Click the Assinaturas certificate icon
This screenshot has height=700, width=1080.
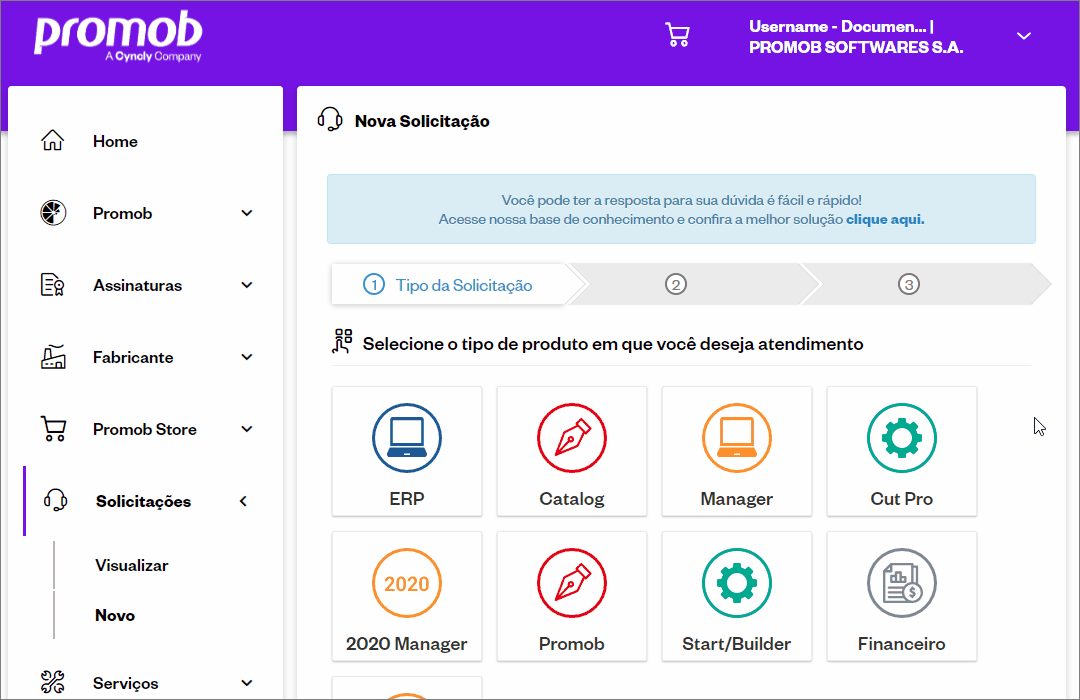[52, 285]
